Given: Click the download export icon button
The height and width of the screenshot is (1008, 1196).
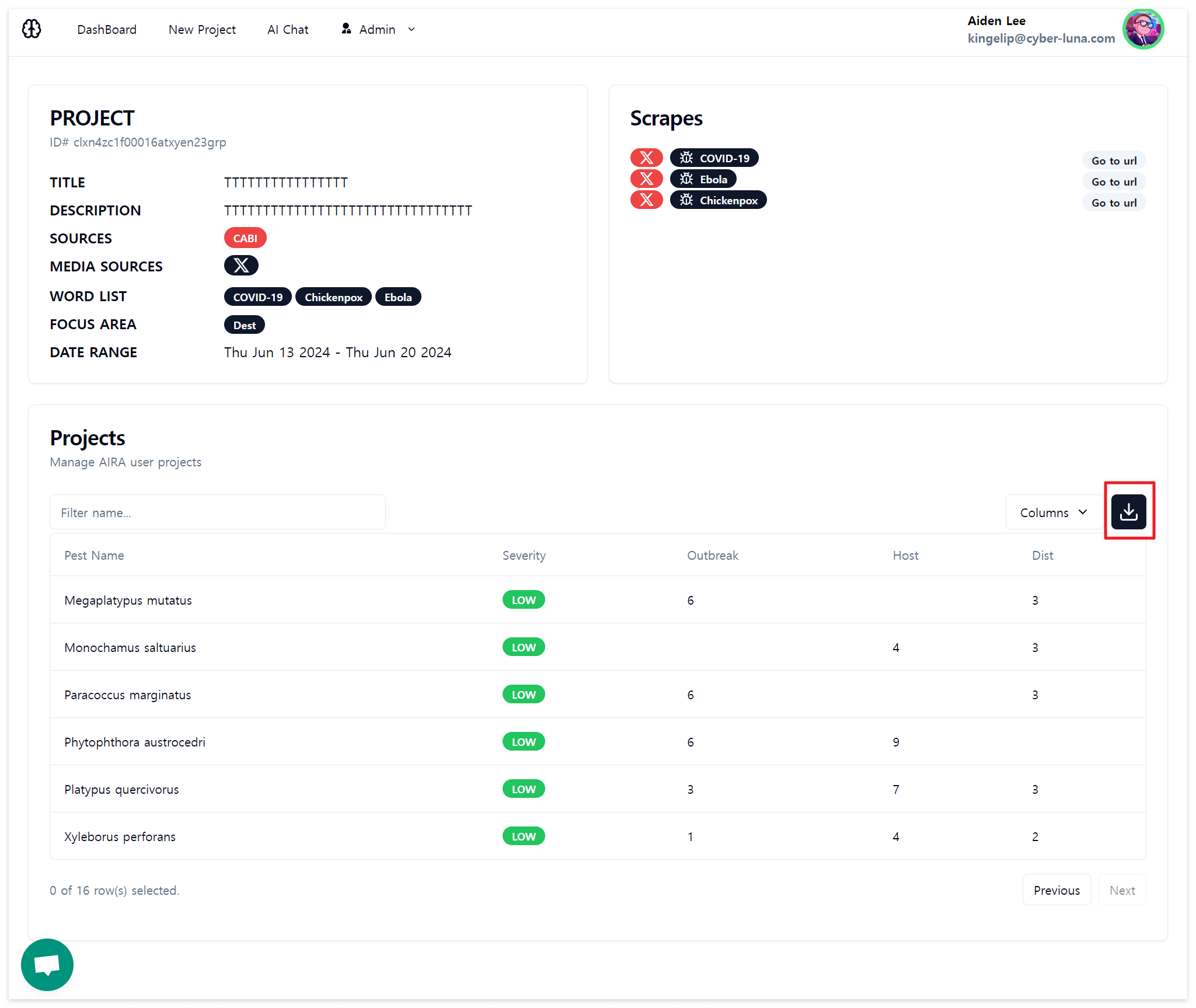Looking at the screenshot, I should point(1128,512).
